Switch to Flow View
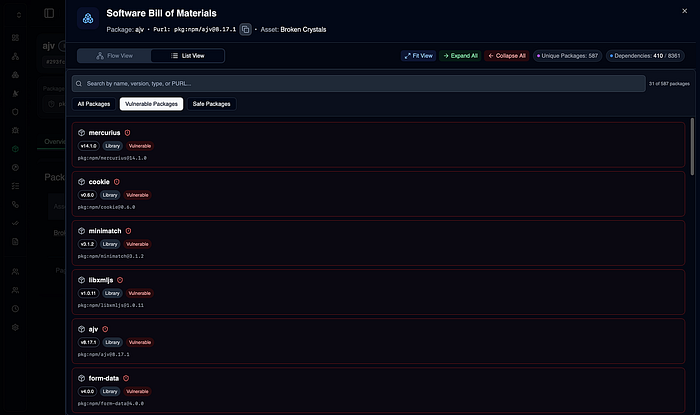The image size is (700, 415). pyautogui.click(x=114, y=56)
